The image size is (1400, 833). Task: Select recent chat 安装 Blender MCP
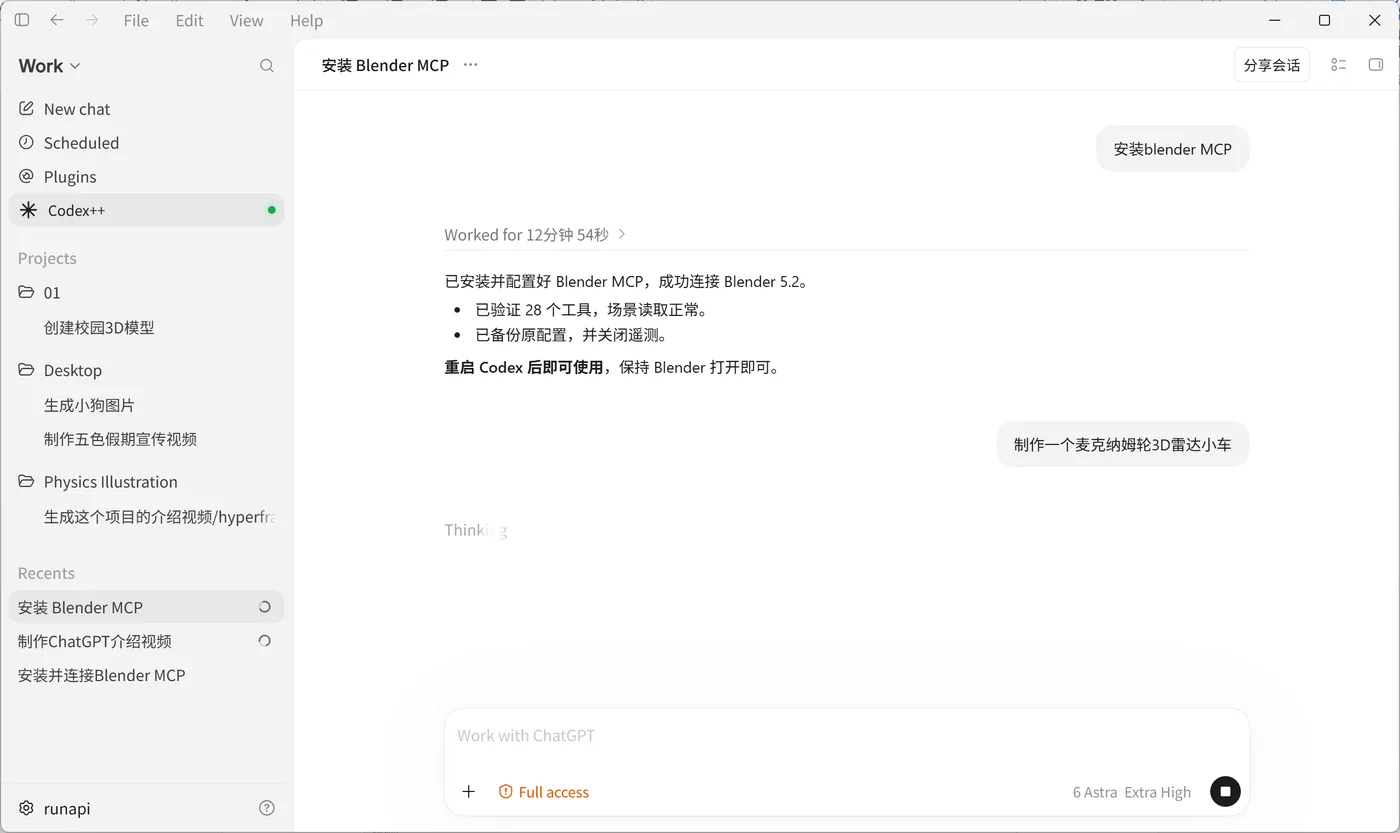pyautogui.click(x=146, y=607)
